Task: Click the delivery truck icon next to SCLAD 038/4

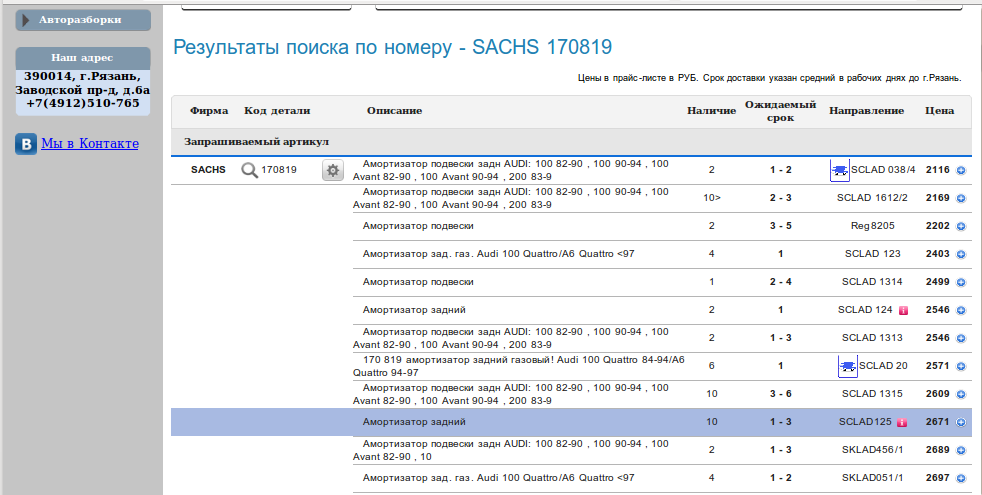Action: tap(840, 170)
